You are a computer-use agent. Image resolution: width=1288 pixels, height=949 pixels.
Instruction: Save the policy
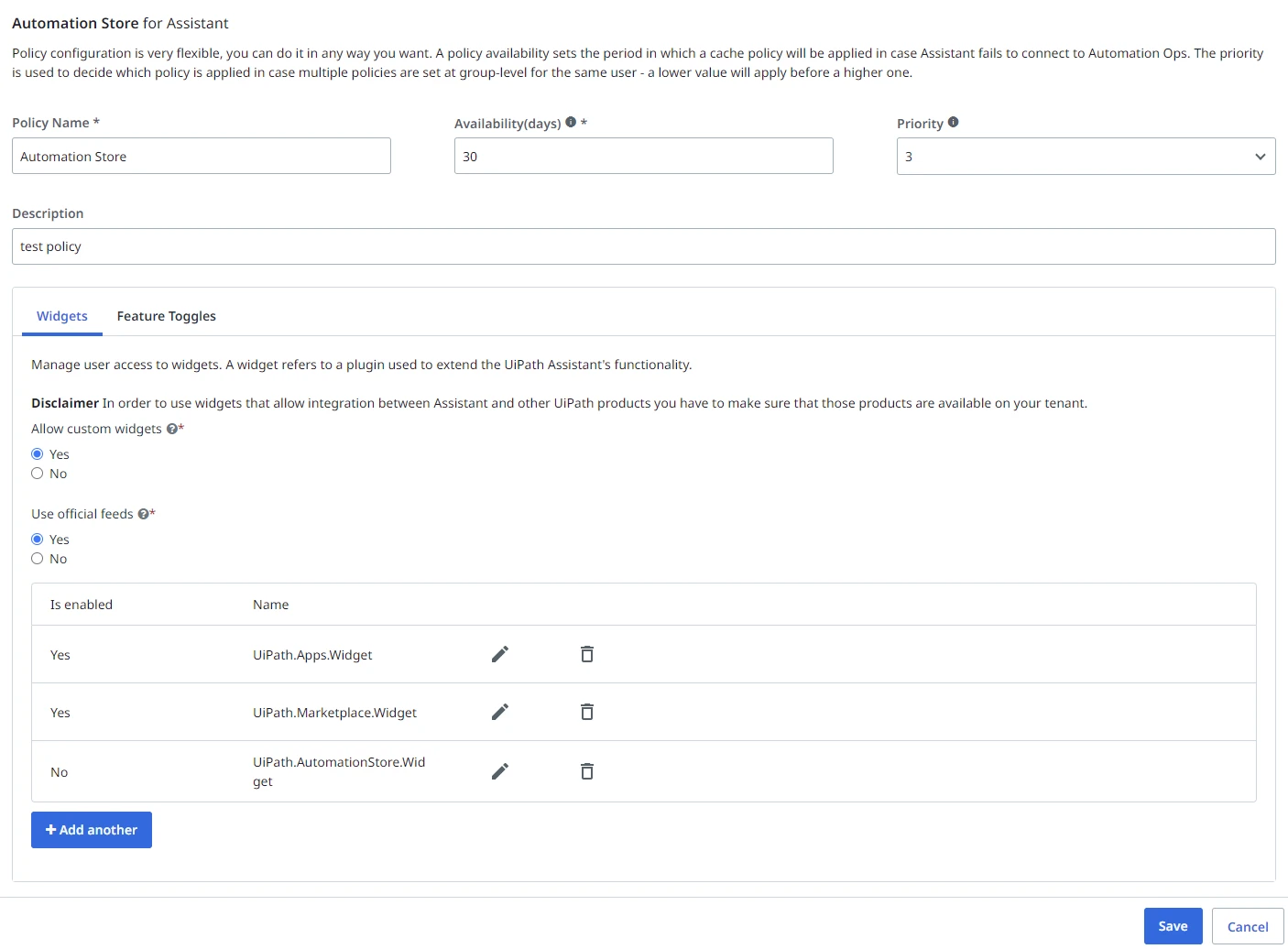point(1173,926)
